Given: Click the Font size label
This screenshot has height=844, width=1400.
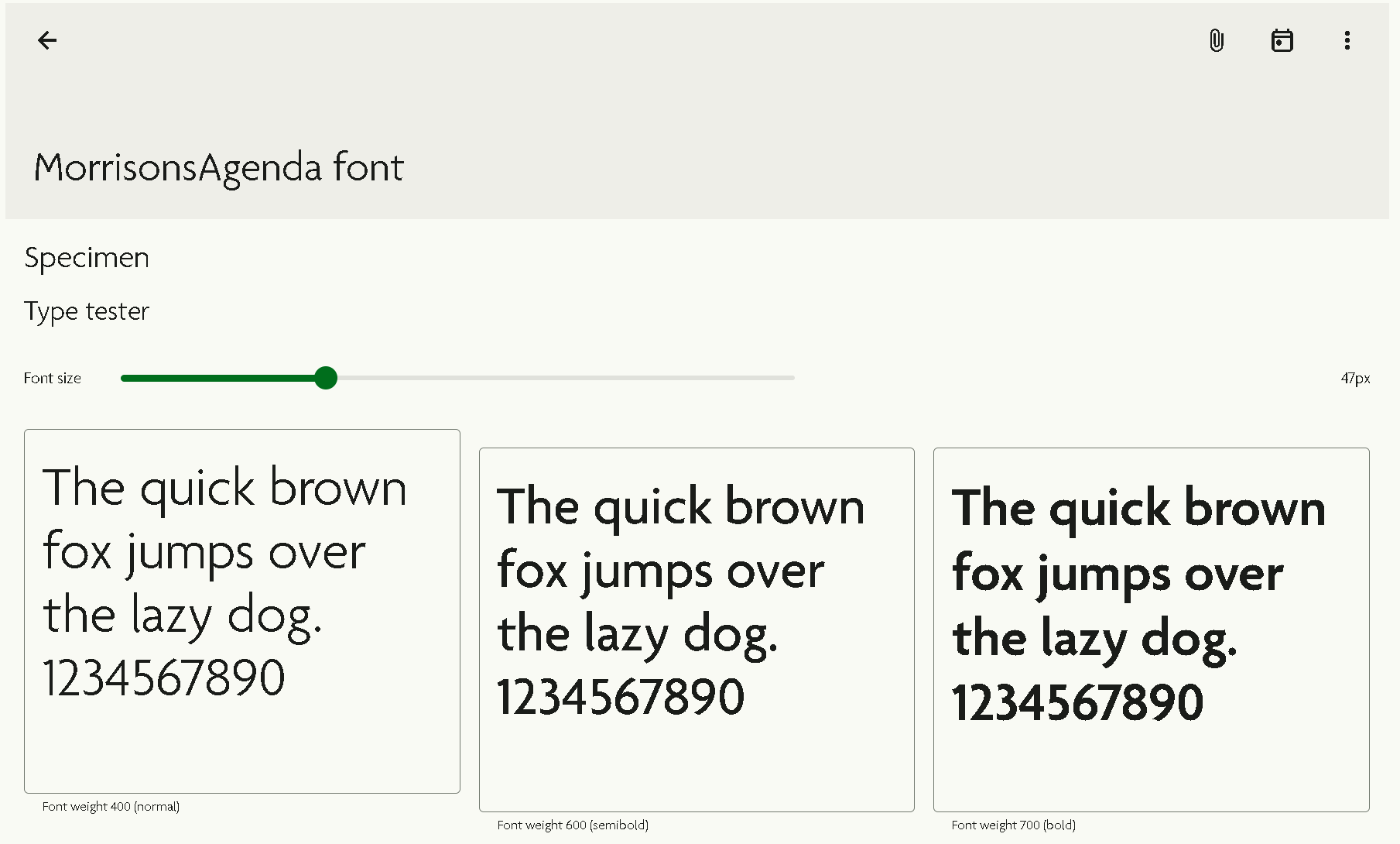Looking at the screenshot, I should (53, 378).
